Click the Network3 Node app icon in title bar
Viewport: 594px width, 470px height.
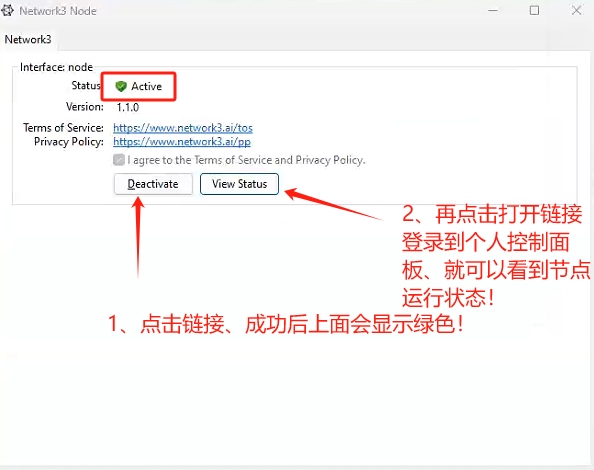point(8,11)
